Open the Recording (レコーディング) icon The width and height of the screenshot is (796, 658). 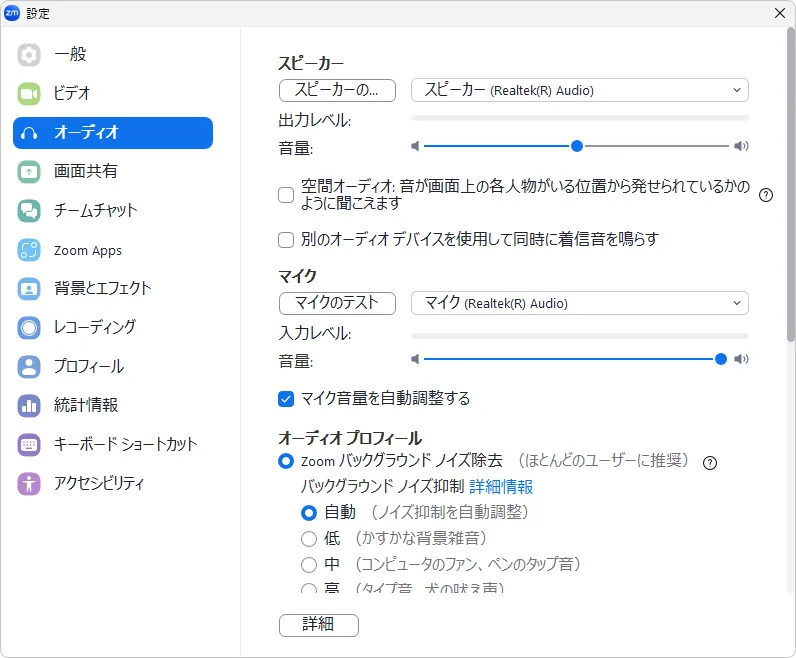click(x=29, y=327)
